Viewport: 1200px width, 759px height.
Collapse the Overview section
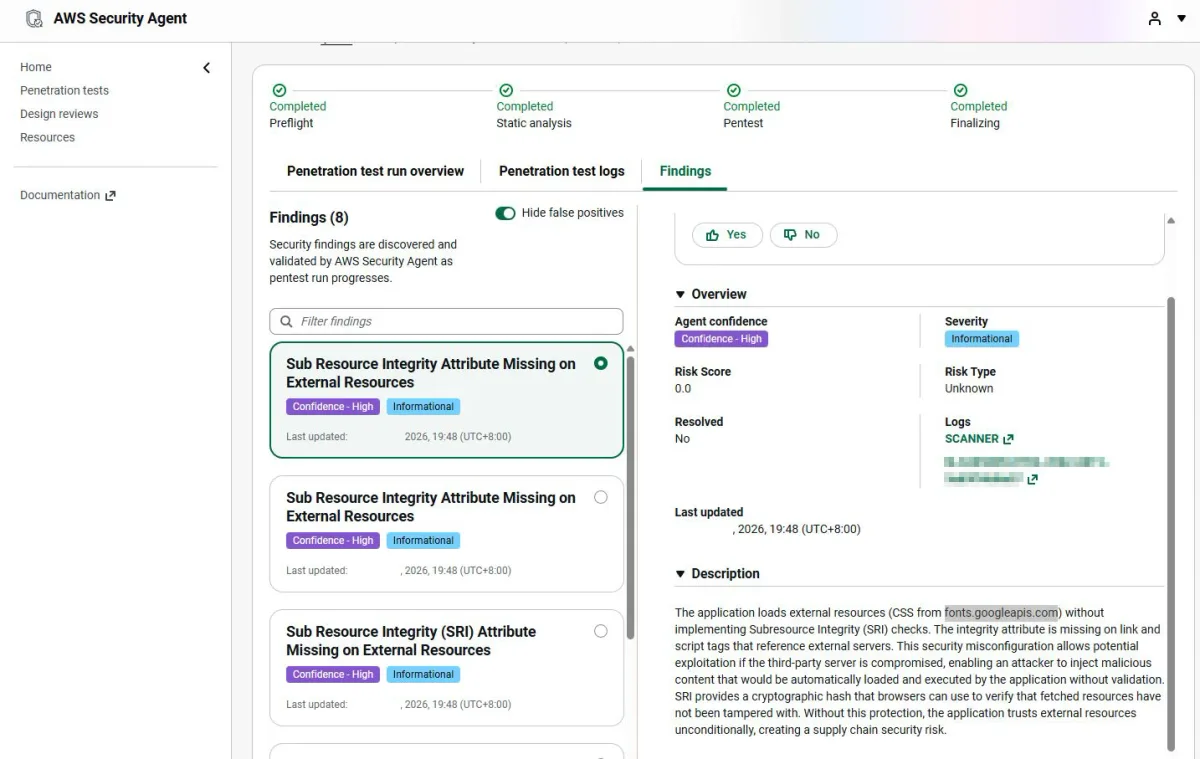(681, 294)
